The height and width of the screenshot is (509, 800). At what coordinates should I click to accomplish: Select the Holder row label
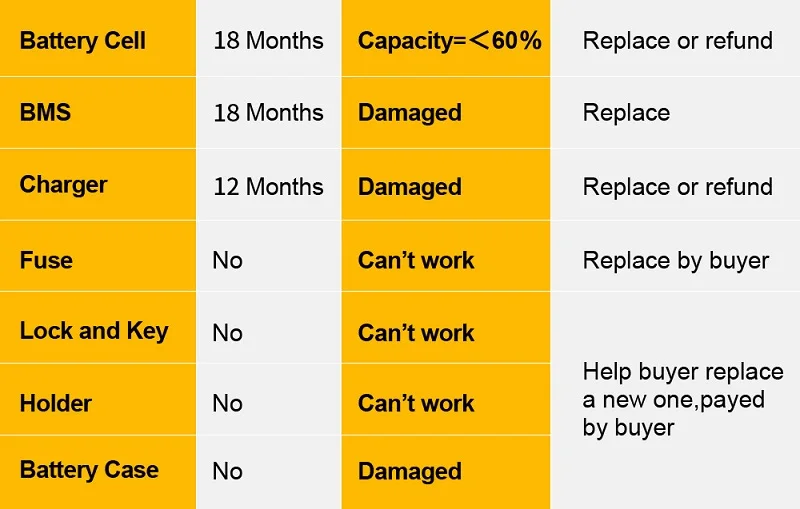pos(56,404)
